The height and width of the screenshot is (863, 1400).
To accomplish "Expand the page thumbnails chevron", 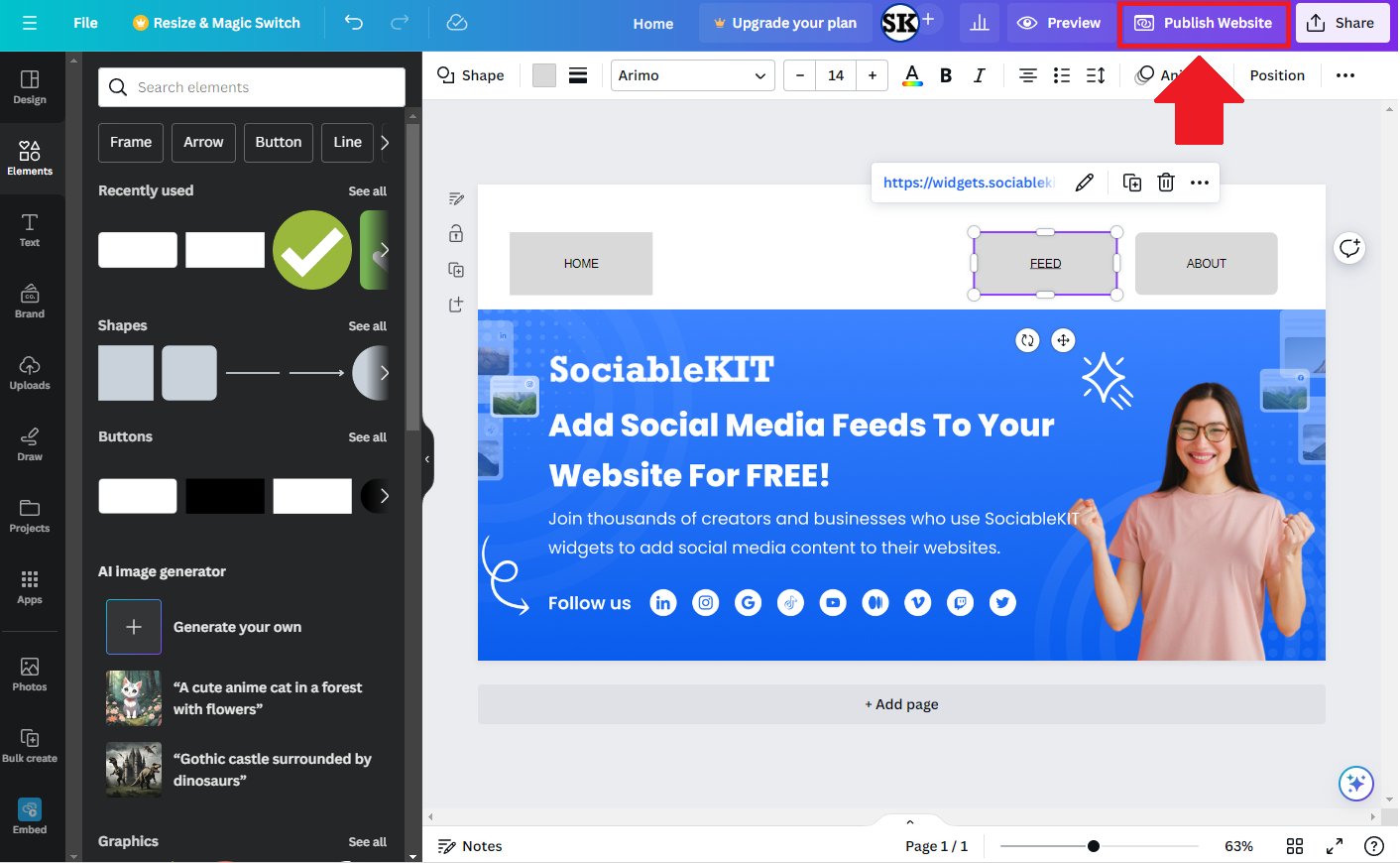I will click(910, 821).
